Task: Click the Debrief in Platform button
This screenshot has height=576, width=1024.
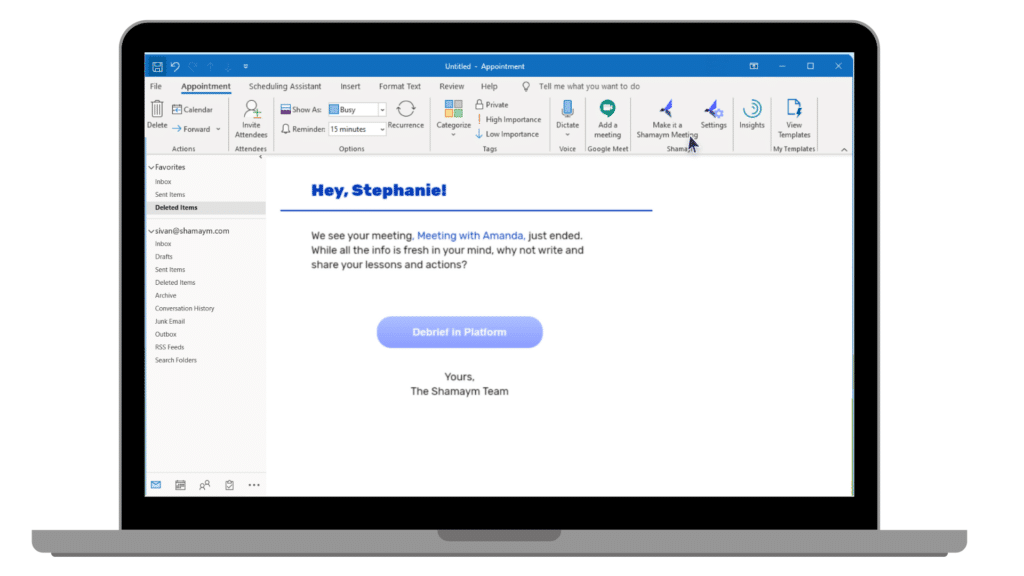Action: click(460, 332)
